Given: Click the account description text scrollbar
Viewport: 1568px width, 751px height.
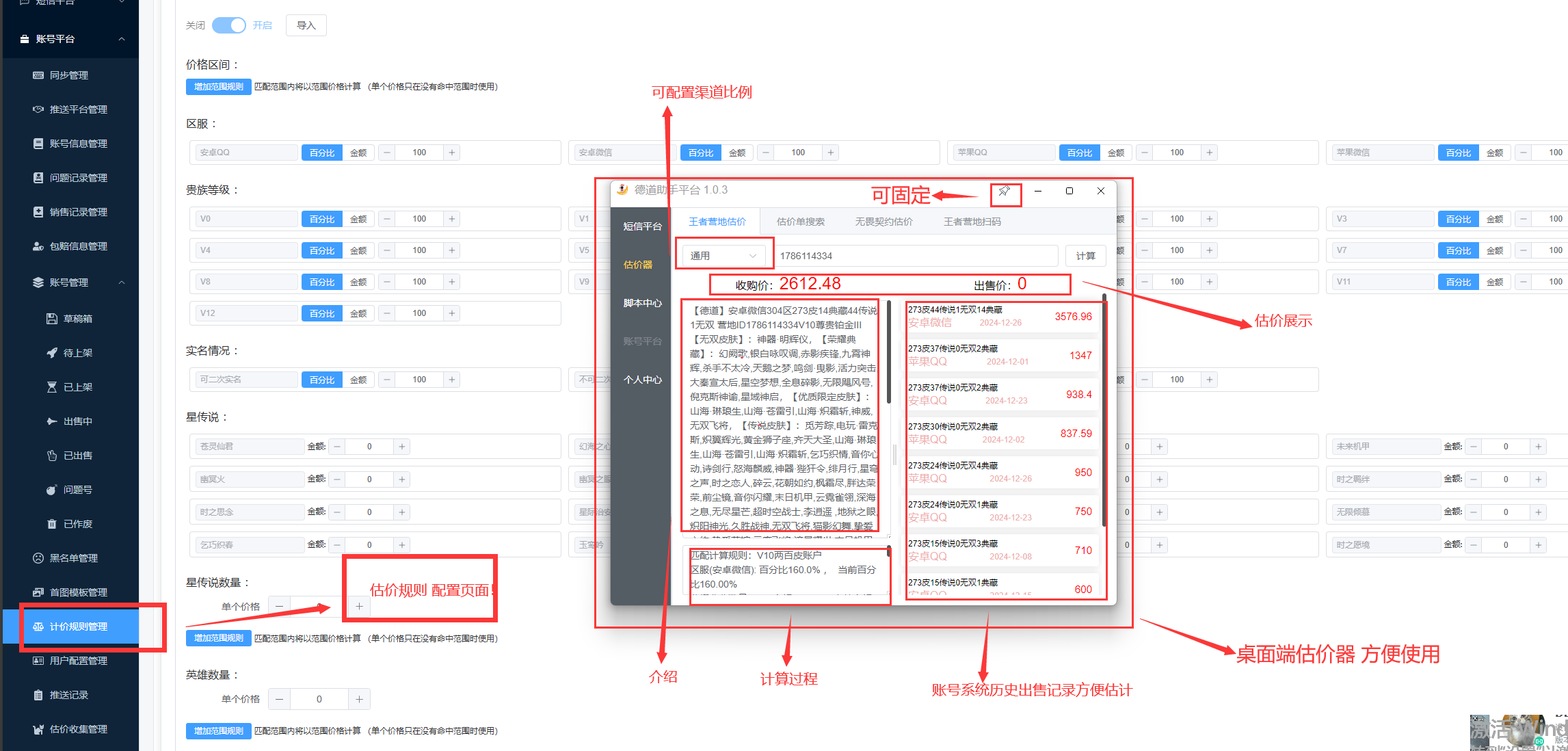Looking at the screenshot, I should tap(889, 352).
